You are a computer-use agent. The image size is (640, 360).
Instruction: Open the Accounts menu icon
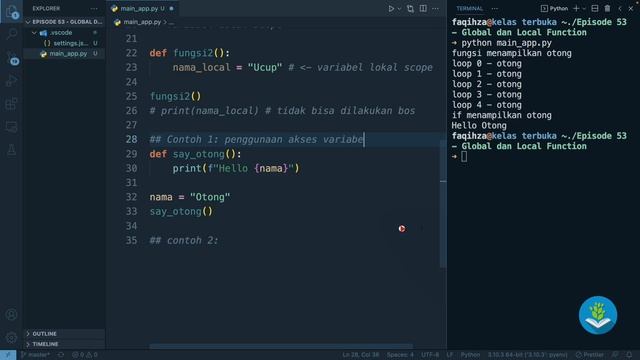(11, 315)
